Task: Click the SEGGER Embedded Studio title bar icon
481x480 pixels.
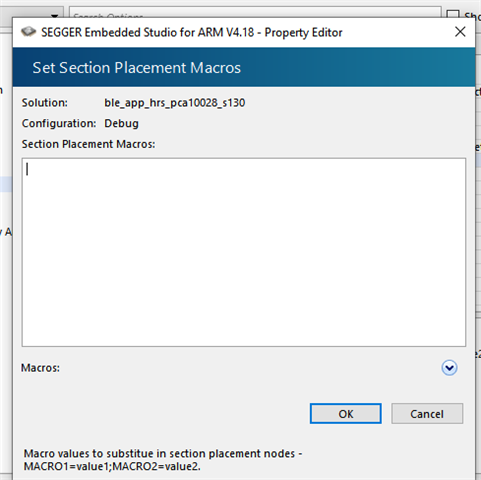Action: coord(28,32)
